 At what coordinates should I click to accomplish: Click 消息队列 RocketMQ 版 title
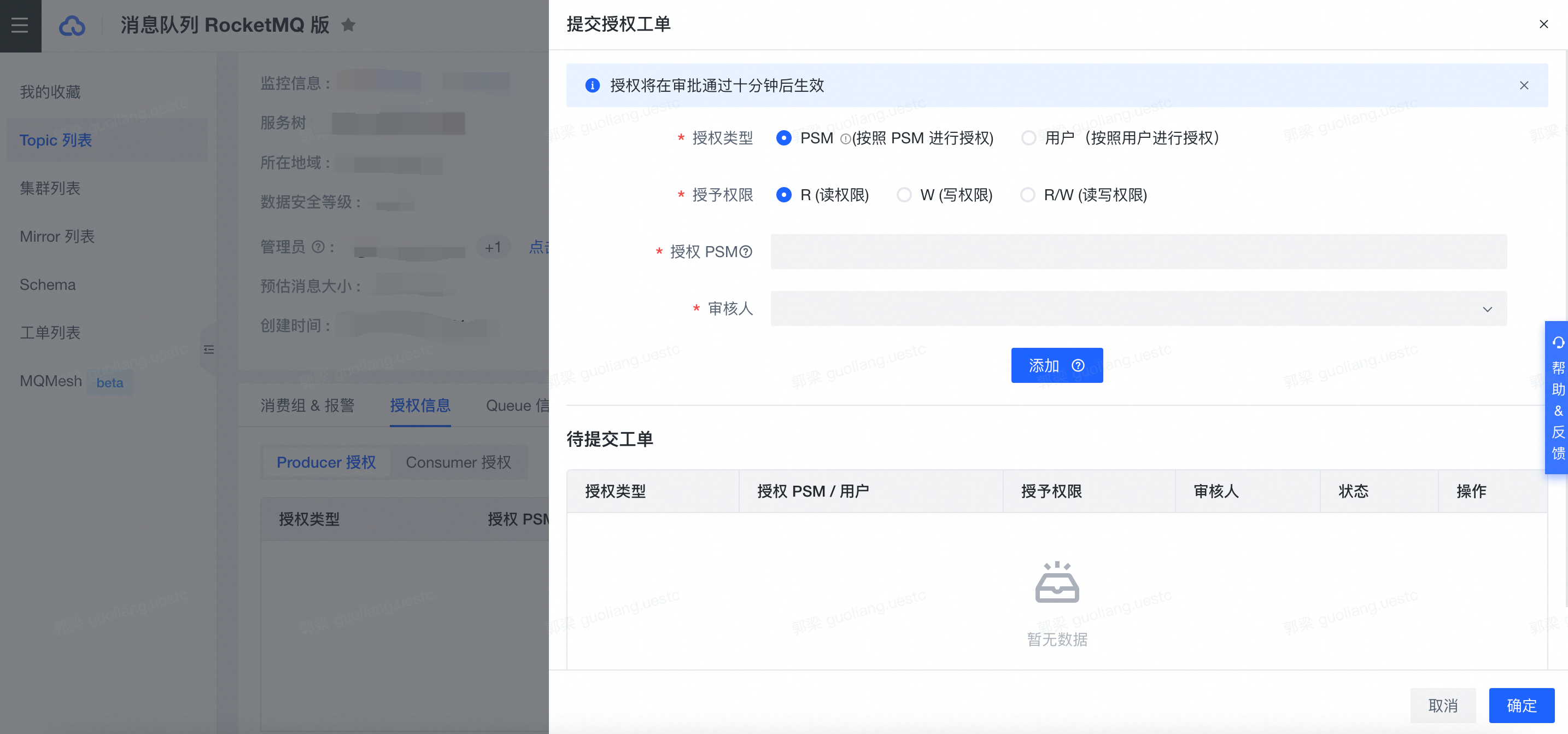click(x=225, y=25)
